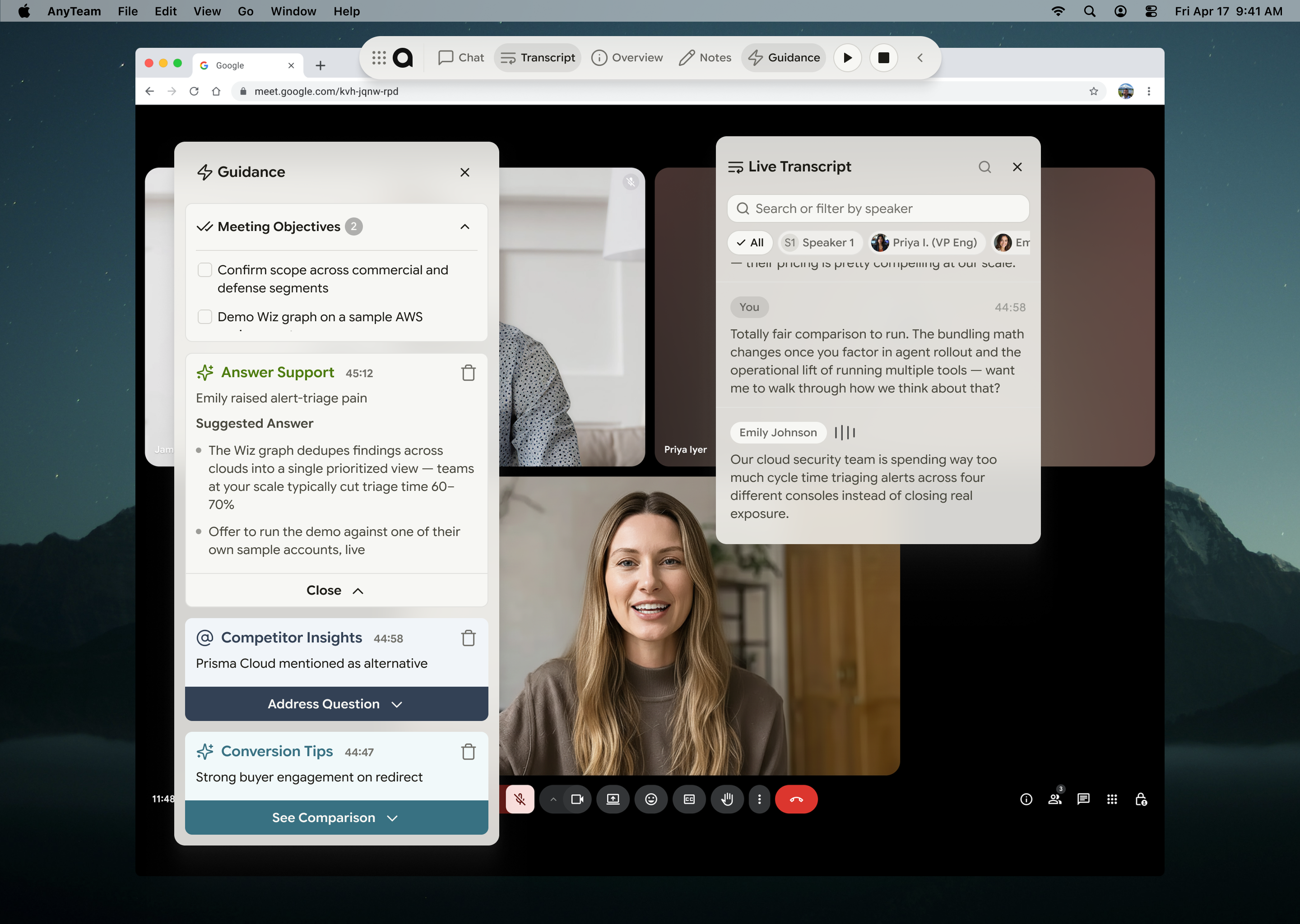This screenshot has height=924, width=1300.
Task: Leave the call with the red hang-up button
Action: click(796, 799)
